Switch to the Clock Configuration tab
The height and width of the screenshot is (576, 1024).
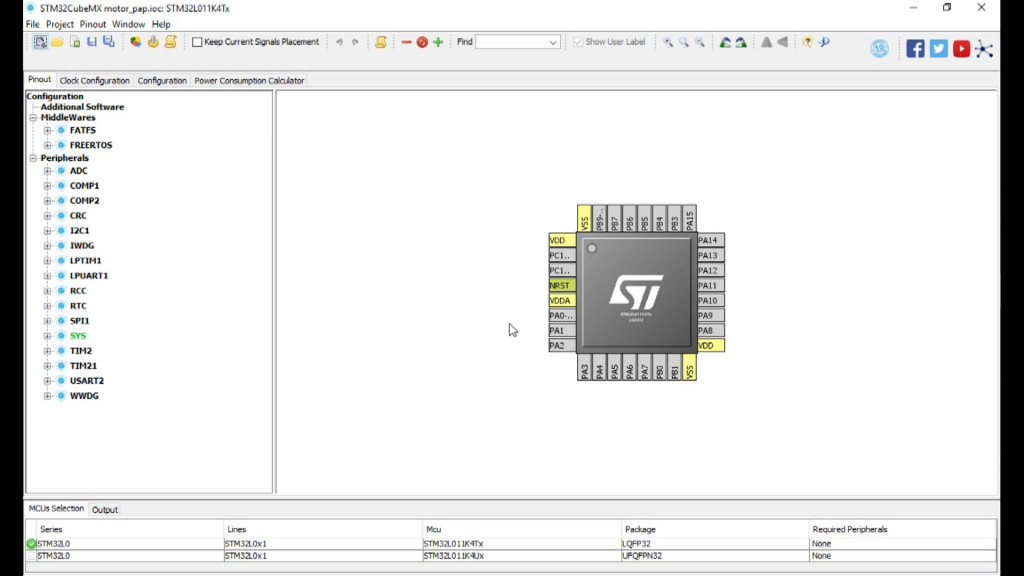tap(94, 80)
